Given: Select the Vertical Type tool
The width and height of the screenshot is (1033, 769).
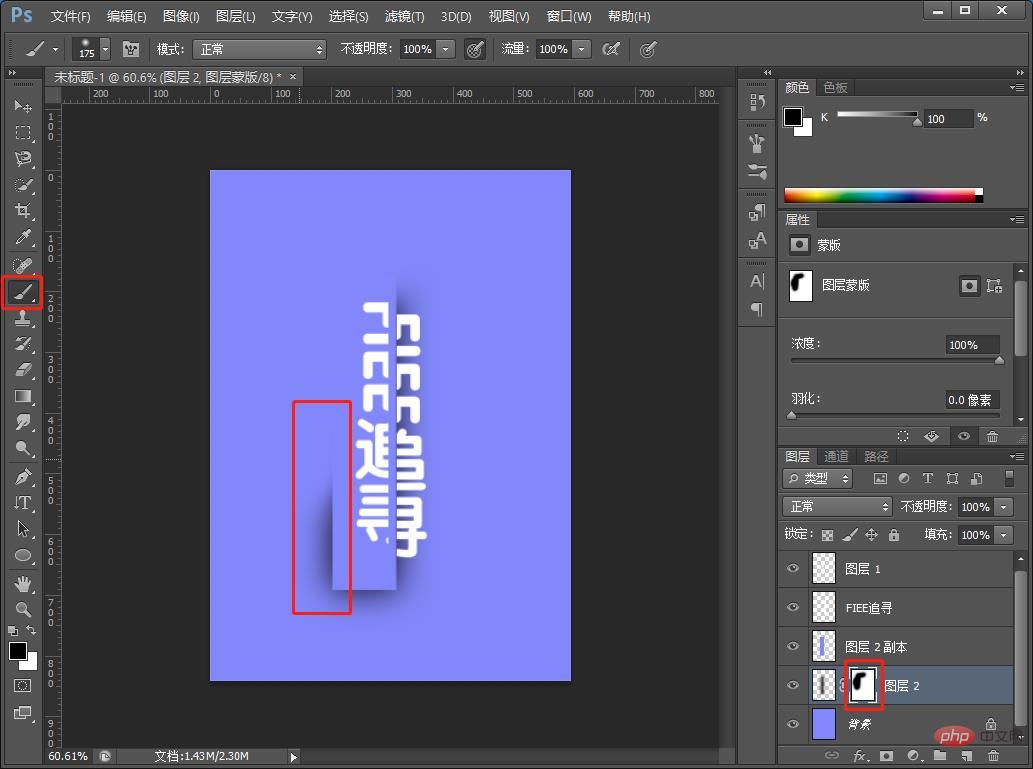Looking at the screenshot, I should 23,503.
